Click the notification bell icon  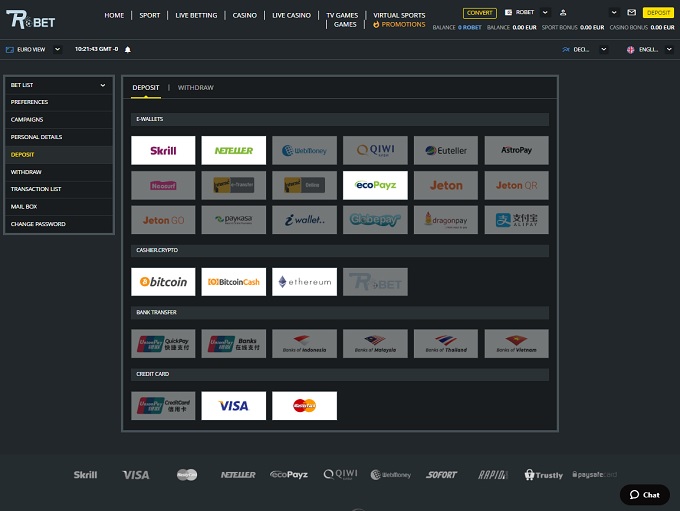coord(128,49)
